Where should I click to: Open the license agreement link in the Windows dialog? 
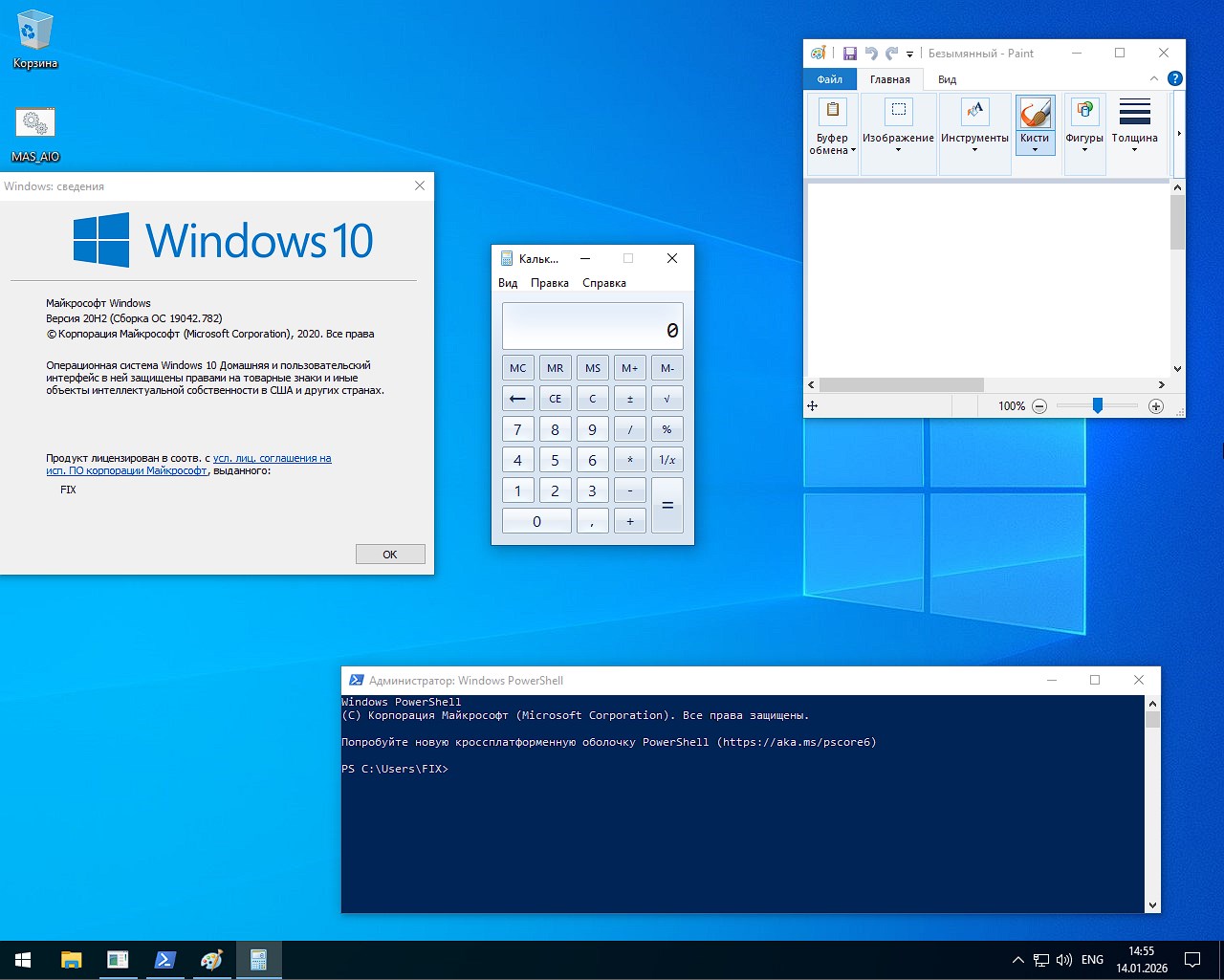(x=272, y=458)
